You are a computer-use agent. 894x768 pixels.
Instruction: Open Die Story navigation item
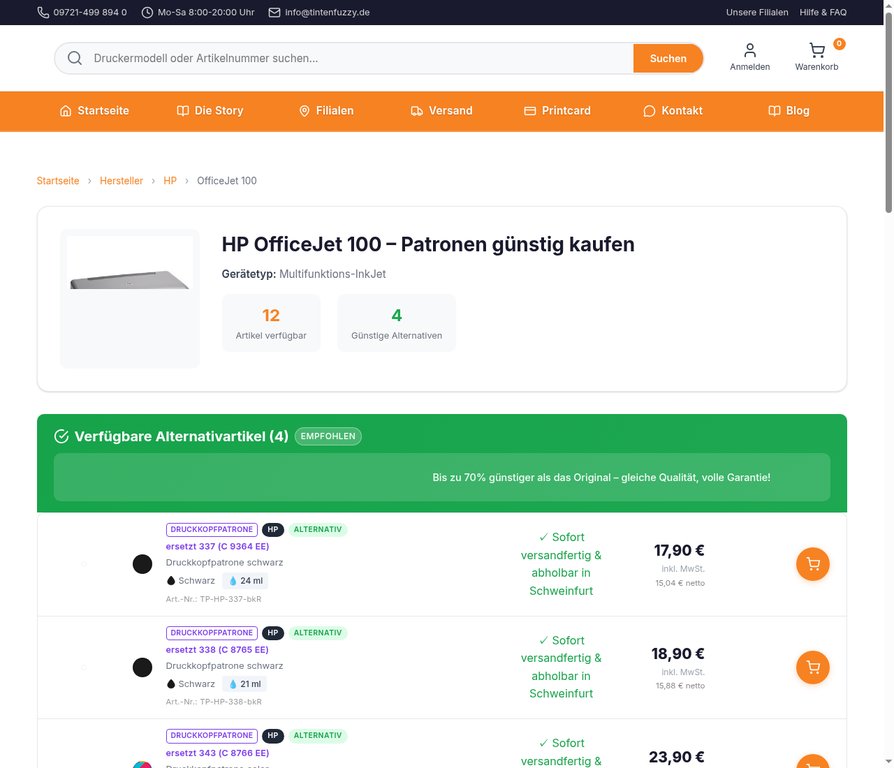pos(210,111)
